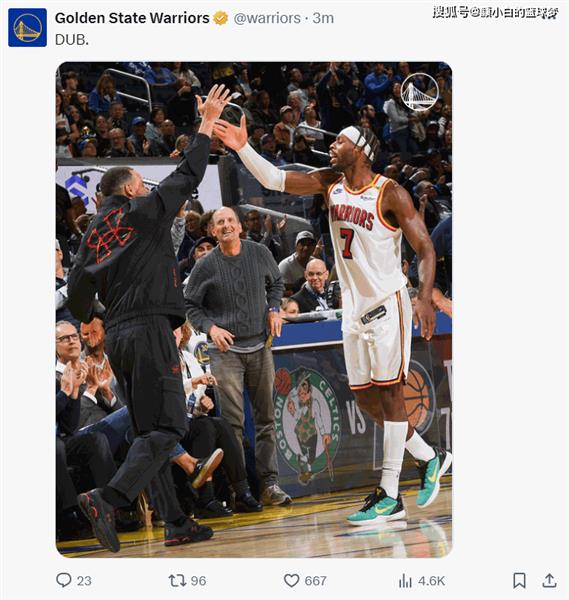Like the post with the heart icon
Screen dimensions: 569x600
point(291,580)
